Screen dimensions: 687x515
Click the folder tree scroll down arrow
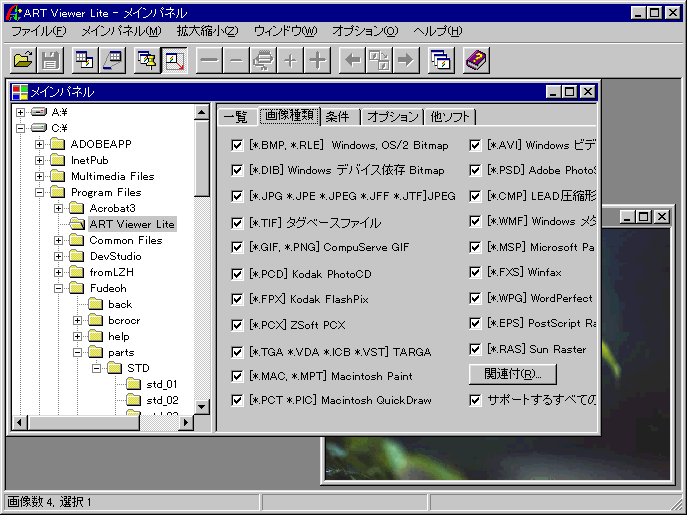(202, 407)
